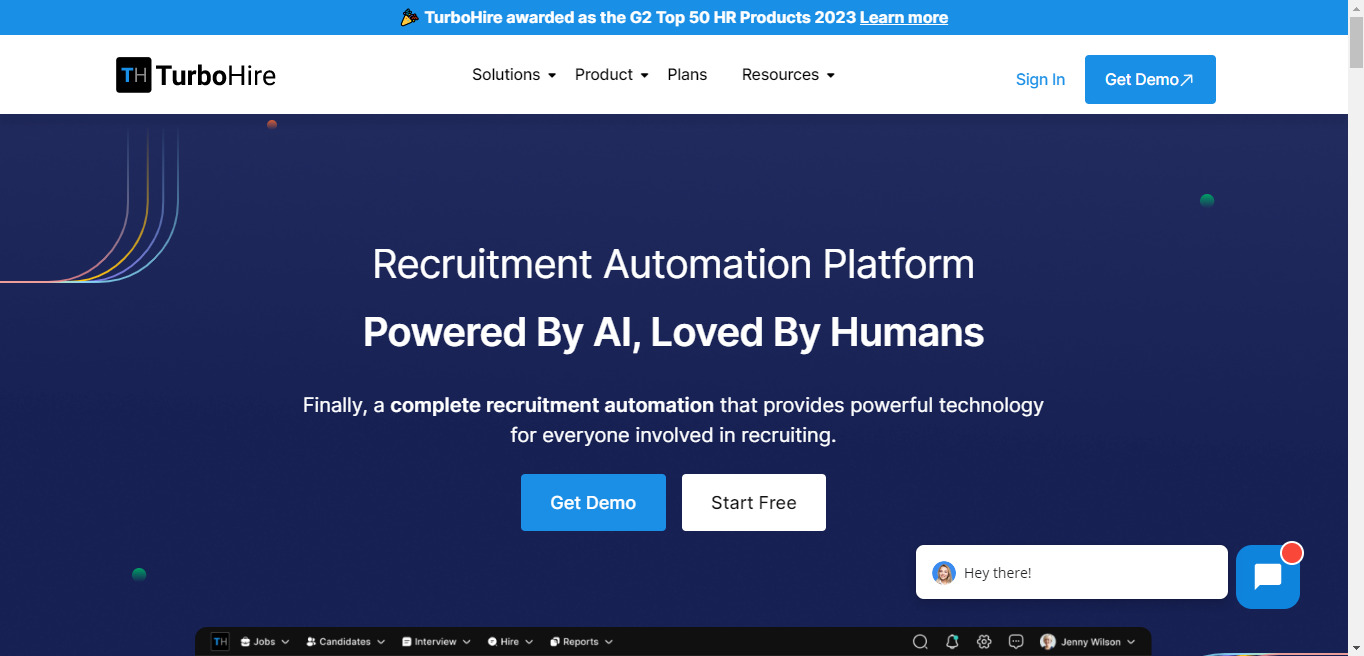Image resolution: width=1364 pixels, height=656 pixels.
Task: Click the Sign In link
Action: tap(1040, 80)
